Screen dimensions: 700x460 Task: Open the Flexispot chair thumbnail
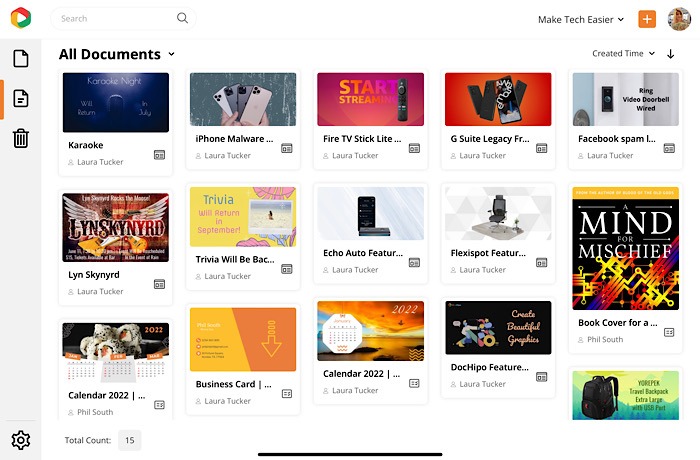pos(498,213)
